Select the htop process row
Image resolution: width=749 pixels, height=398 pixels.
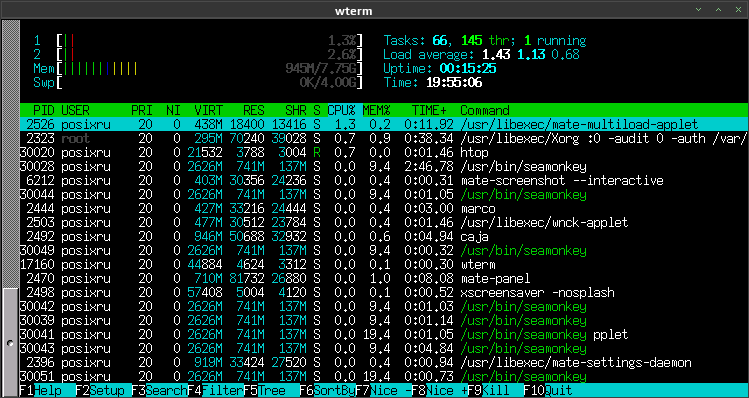384,152
